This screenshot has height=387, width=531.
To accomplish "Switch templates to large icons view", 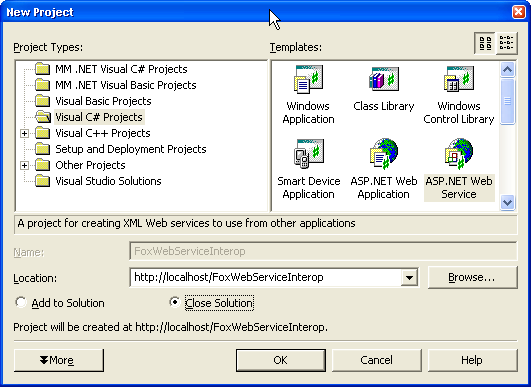I will click(485, 43).
